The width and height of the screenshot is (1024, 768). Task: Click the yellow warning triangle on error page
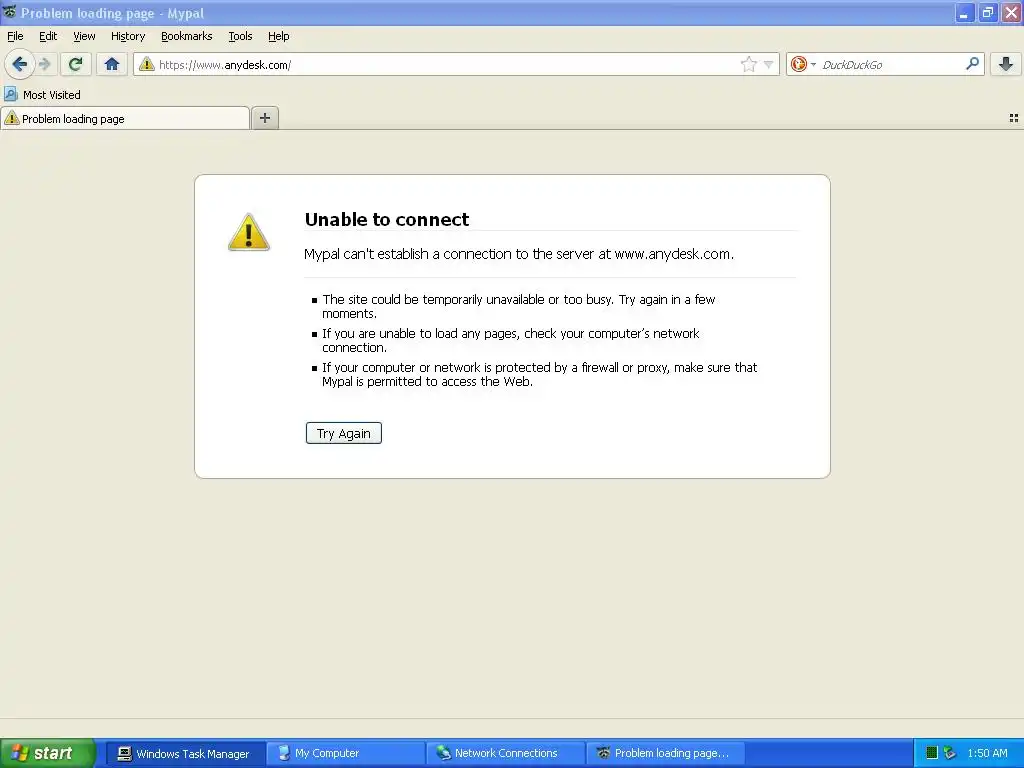pyautogui.click(x=249, y=232)
